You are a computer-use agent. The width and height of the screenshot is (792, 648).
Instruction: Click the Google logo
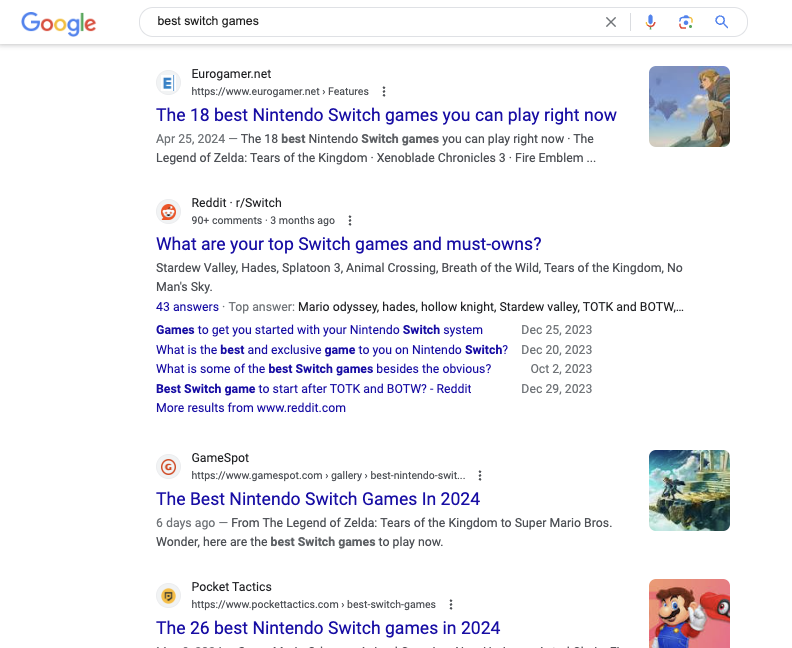(59, 23)
